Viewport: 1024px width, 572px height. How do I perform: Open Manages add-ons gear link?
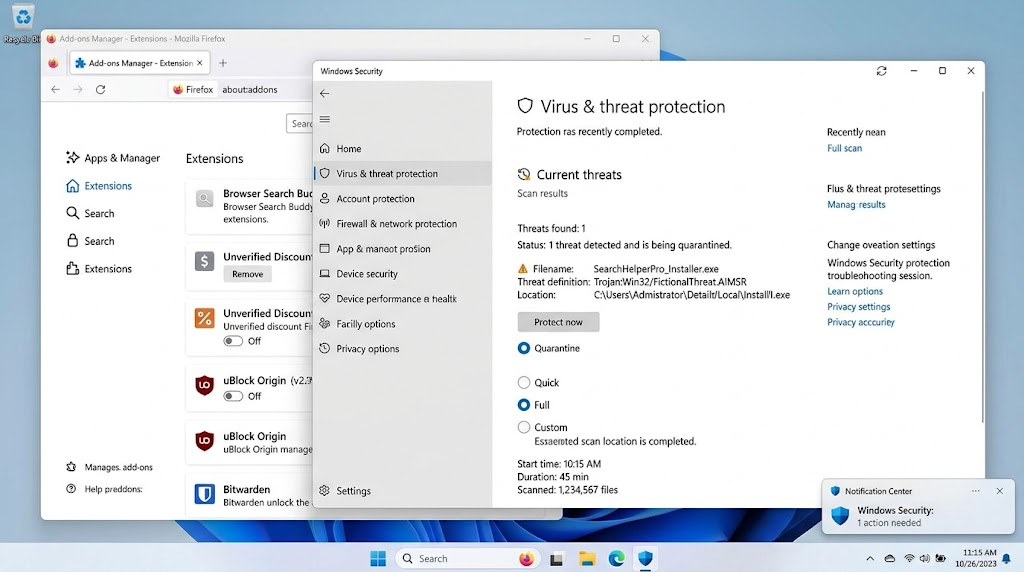tap(110, 467)
